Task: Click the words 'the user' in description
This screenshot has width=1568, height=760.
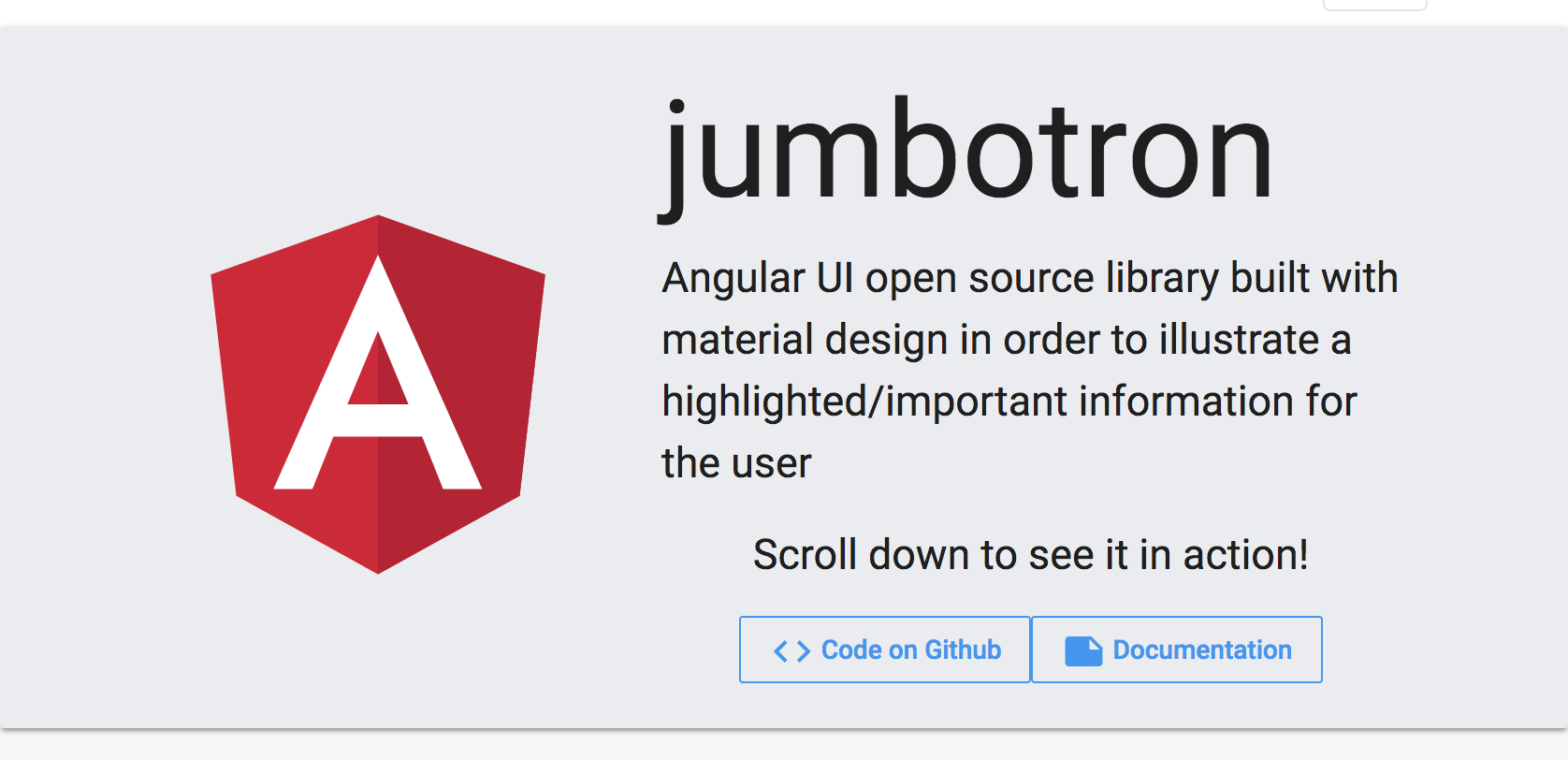Action: pyautogui.click(x=736, y=463)
